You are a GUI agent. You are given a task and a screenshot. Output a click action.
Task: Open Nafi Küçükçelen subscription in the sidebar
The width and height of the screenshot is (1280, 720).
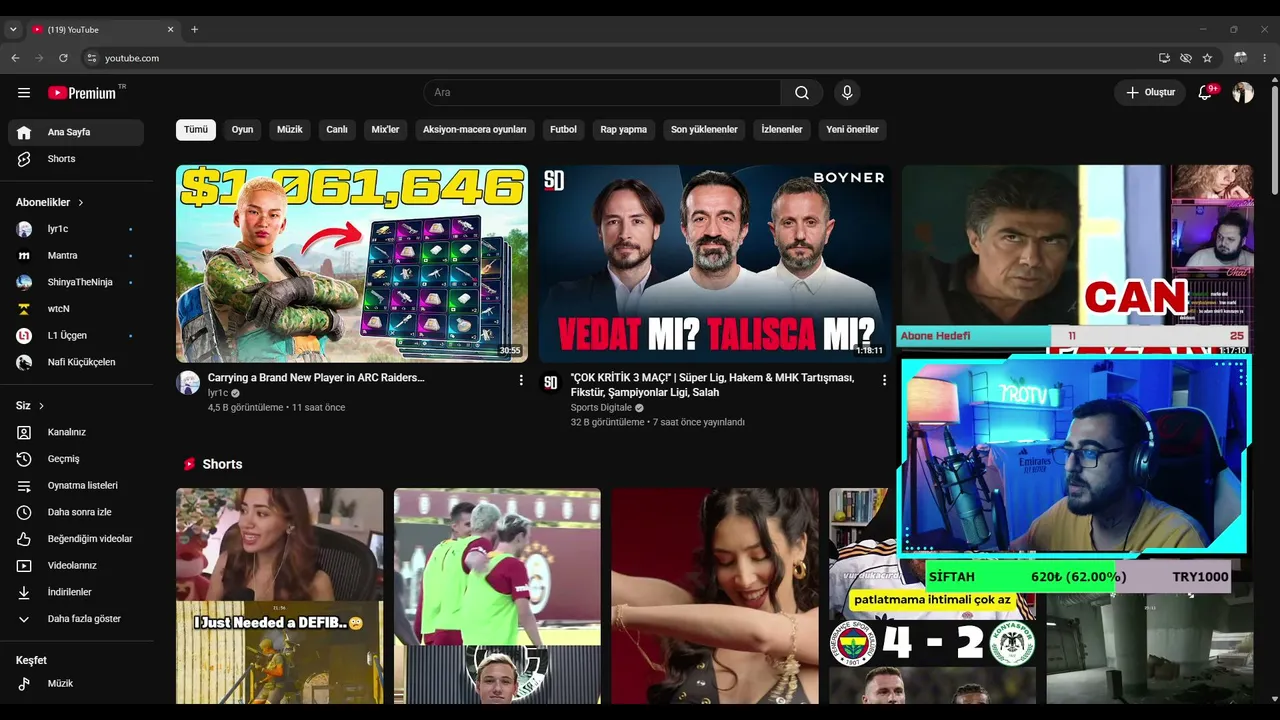pyautogui.click(x=76, y=362)
